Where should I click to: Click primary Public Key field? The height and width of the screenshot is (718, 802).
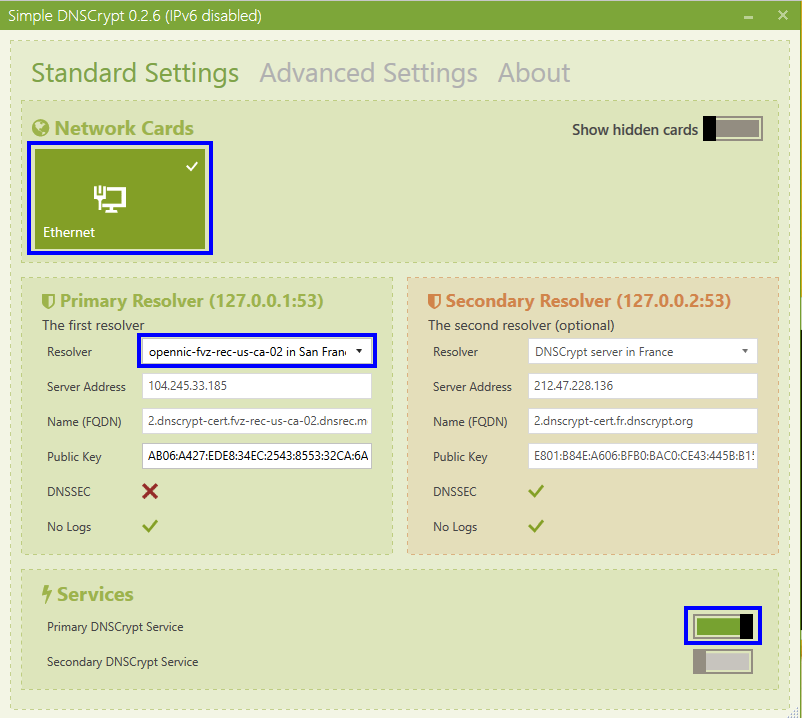point(257,456)
